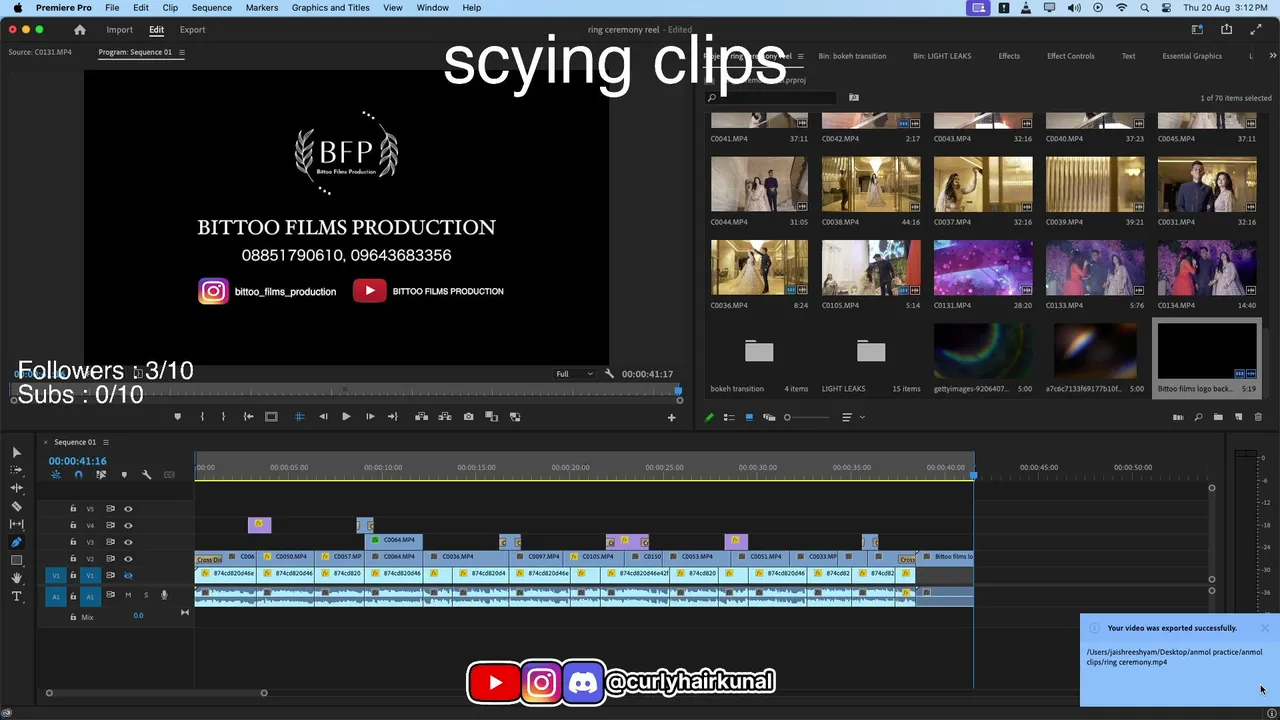Switch Project panel to freeform view
1280x720 pixels.
[769, 417]
